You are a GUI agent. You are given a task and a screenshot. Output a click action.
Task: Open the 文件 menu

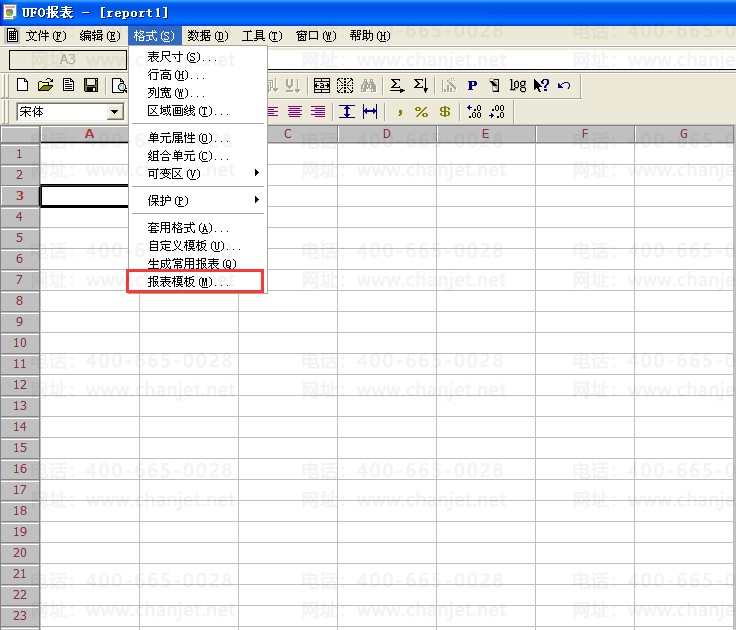point(46,36)
